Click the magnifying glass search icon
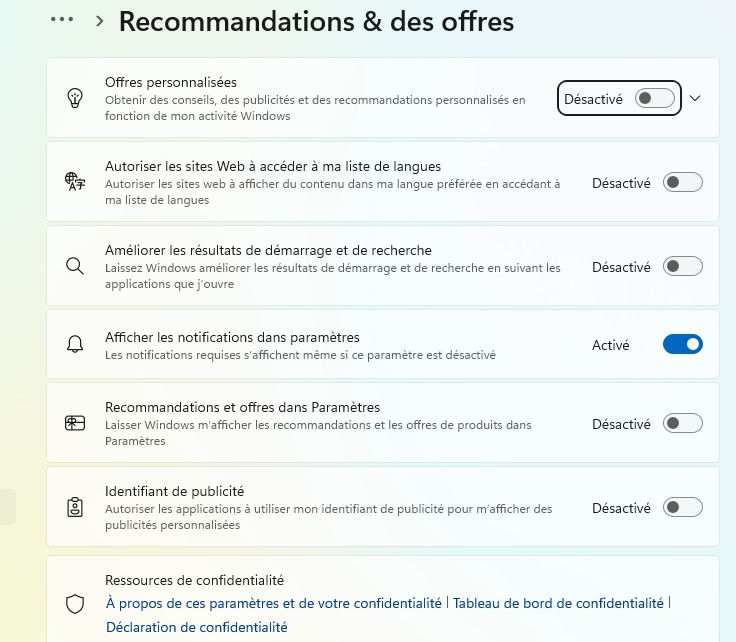 click(x=75, y=266)
